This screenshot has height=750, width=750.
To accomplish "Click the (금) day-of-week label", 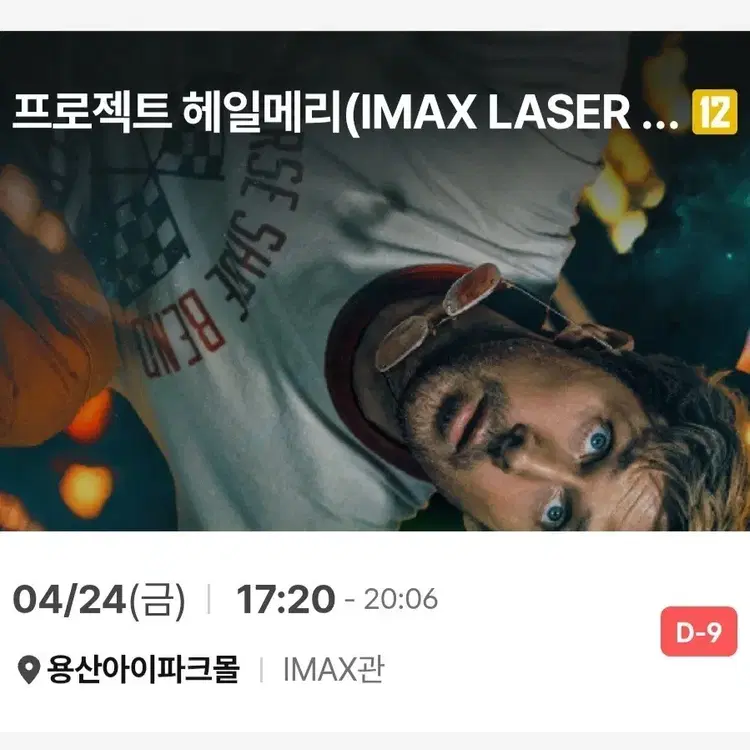I will tap(156, 600).
